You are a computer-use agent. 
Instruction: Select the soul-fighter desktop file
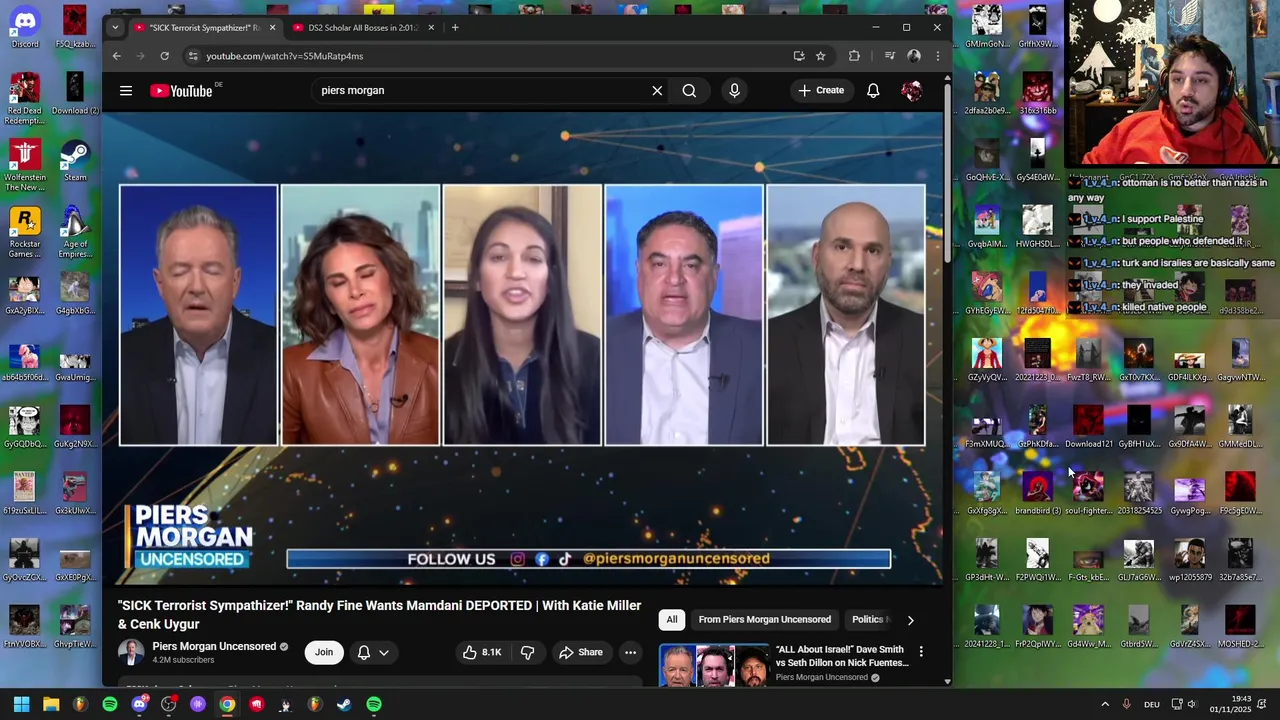pos(1088,494)
